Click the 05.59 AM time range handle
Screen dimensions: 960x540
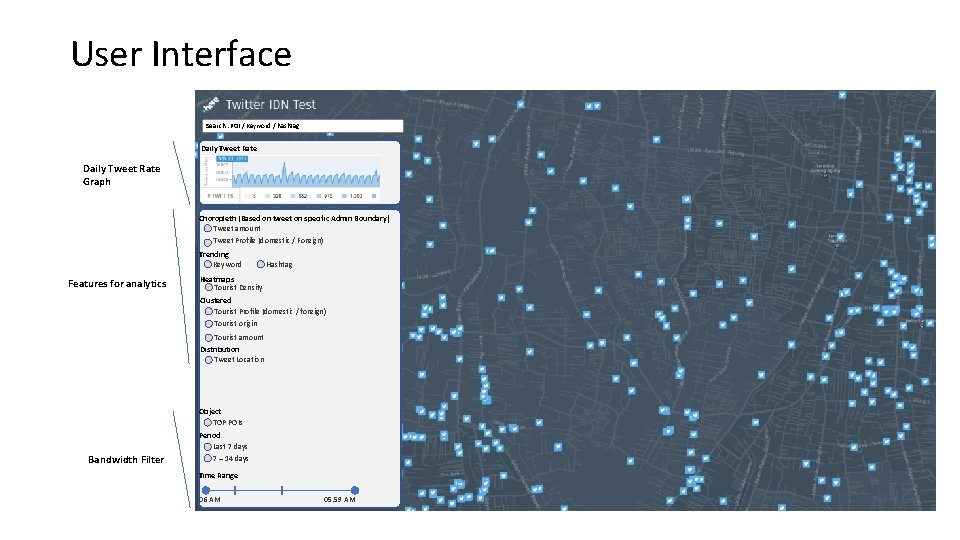click(x=354, y=490)
